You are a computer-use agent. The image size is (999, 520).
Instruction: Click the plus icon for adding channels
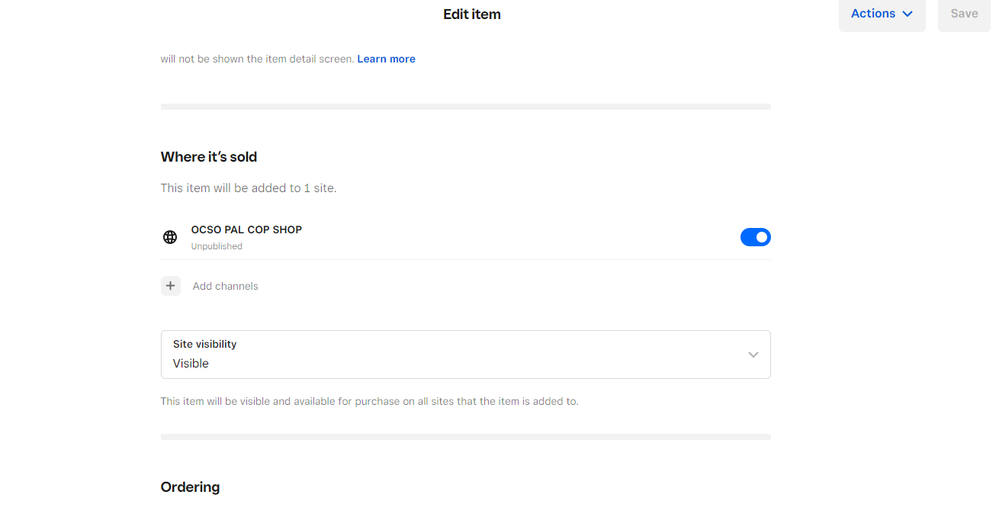tap(171, 286)
